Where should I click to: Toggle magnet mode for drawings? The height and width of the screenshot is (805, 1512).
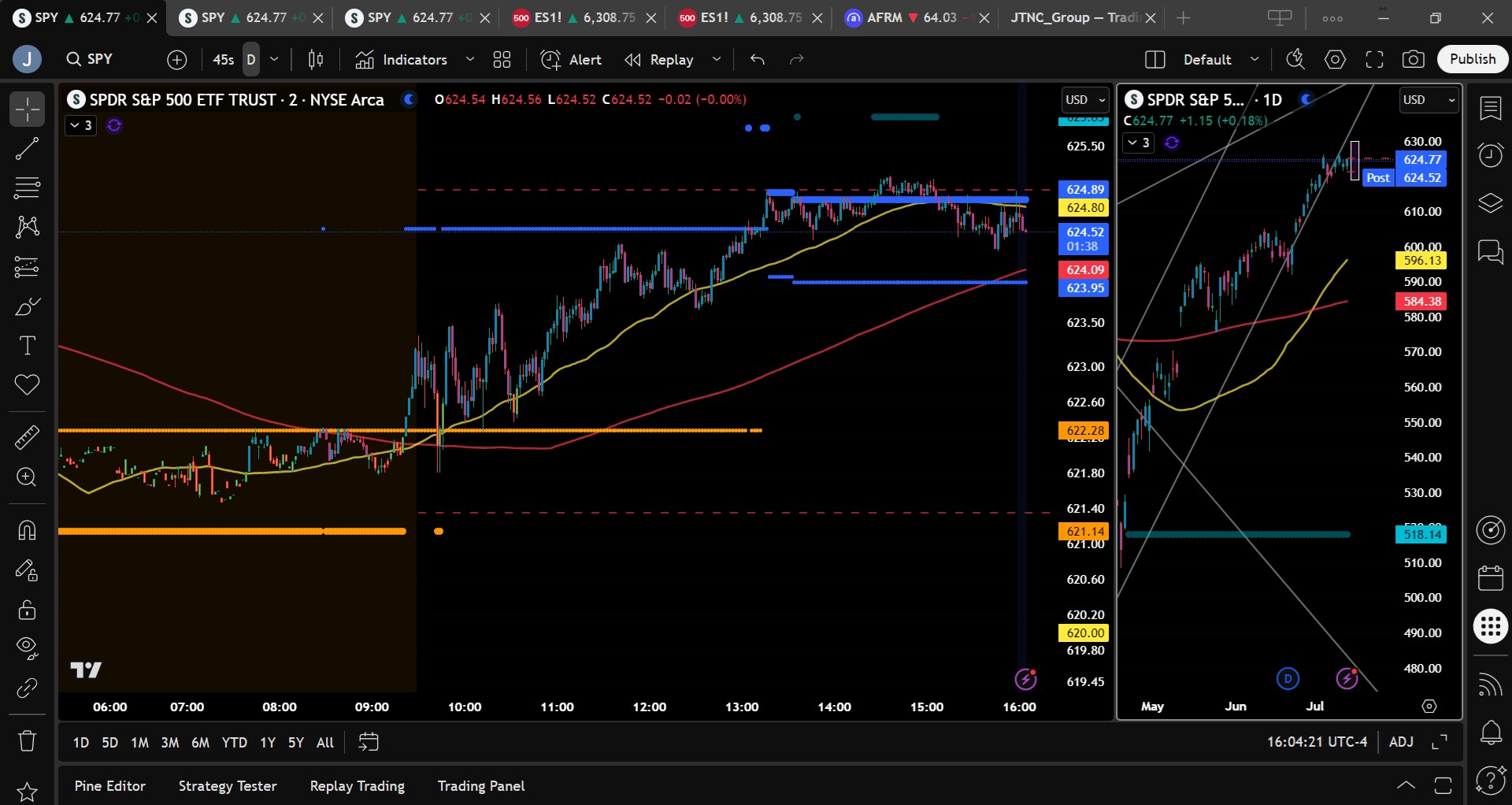pos(27,530)
